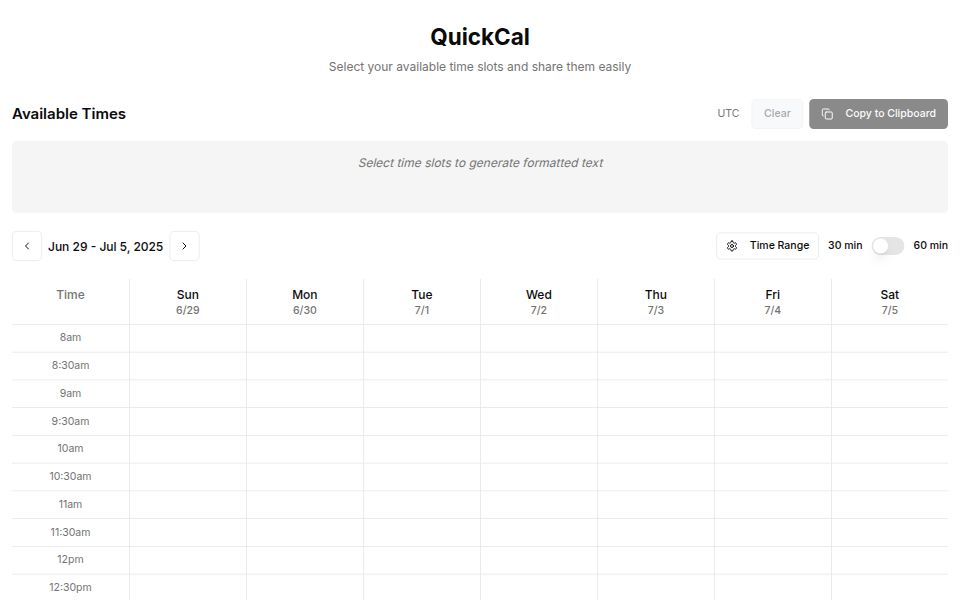Click the Copy to Clipboard button
The width and height of the screenshot is (960, 600).
878,113
